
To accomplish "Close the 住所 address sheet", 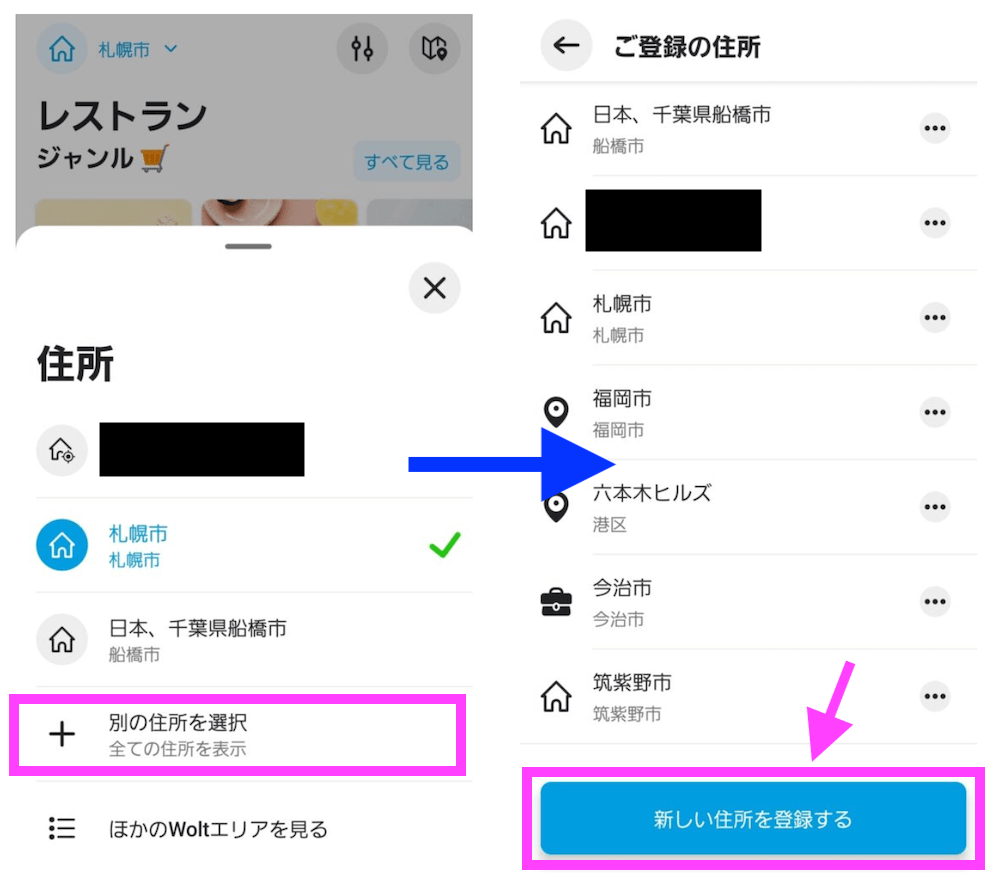I will (434, 288).
